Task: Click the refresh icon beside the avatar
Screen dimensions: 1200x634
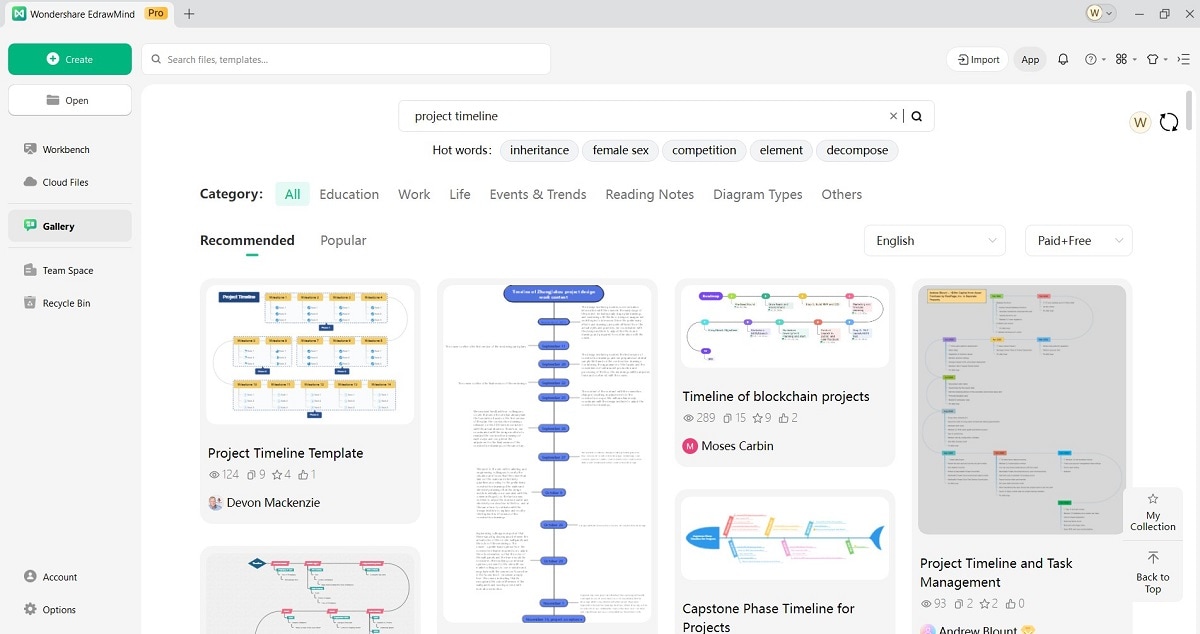Action: [x=1169, y=122]
